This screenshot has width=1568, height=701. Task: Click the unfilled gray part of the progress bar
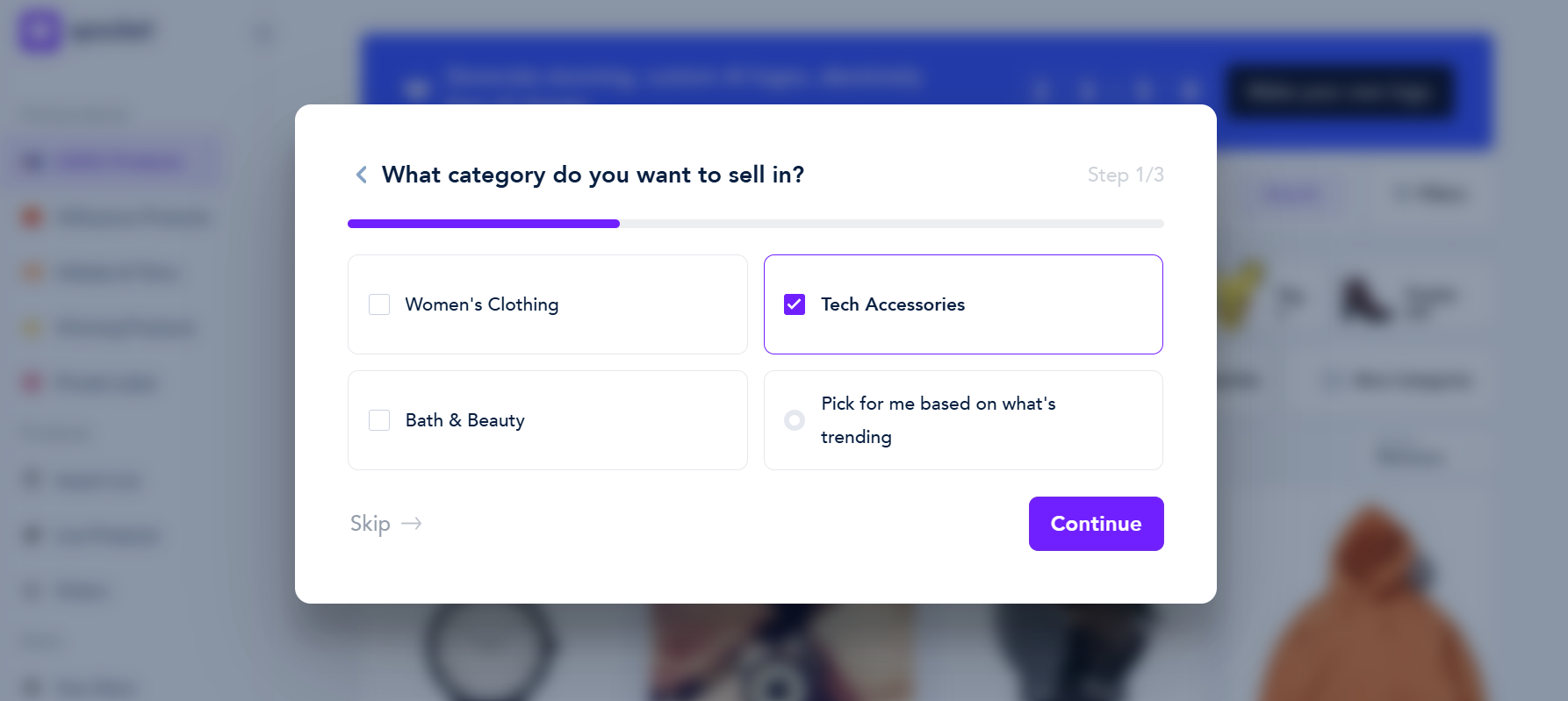click(x=891, y=224)
